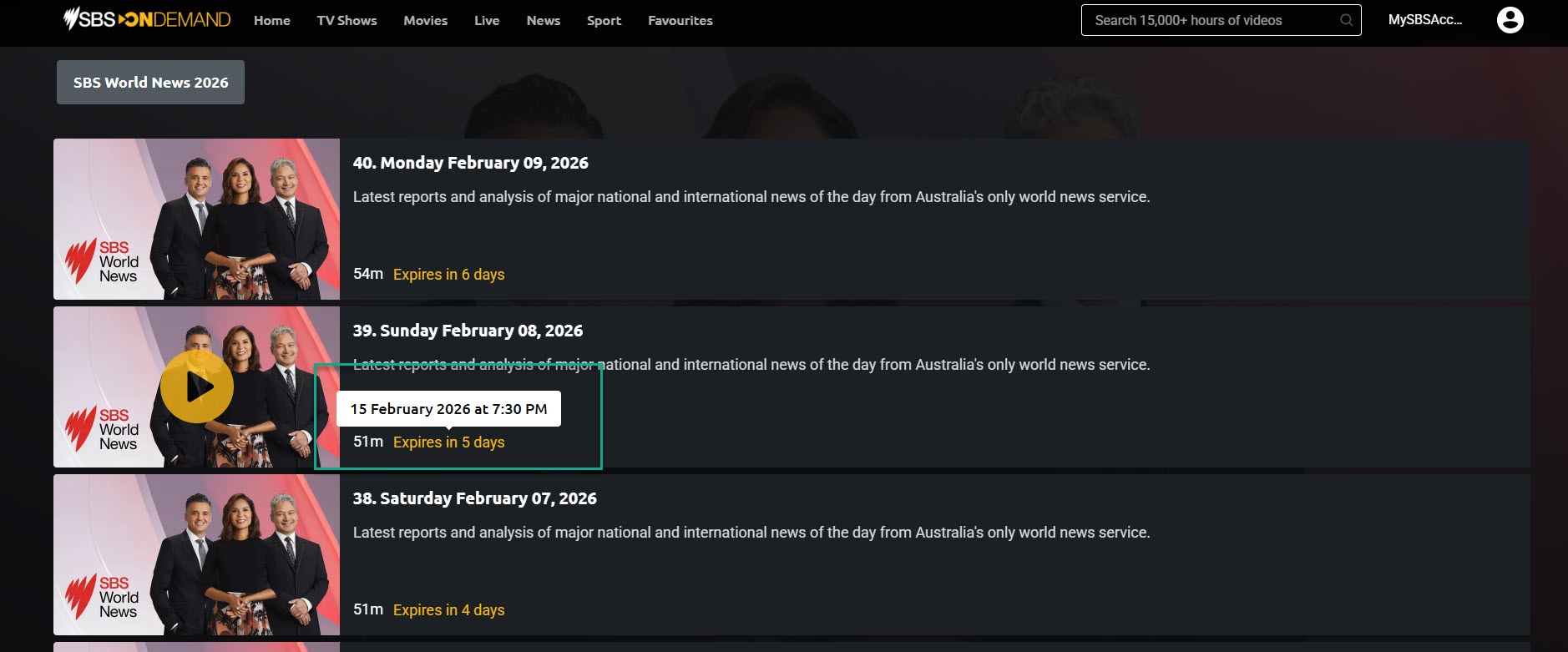
Task: Select title '40. Monday February 09, 2026'
Action: click(470, 163)
